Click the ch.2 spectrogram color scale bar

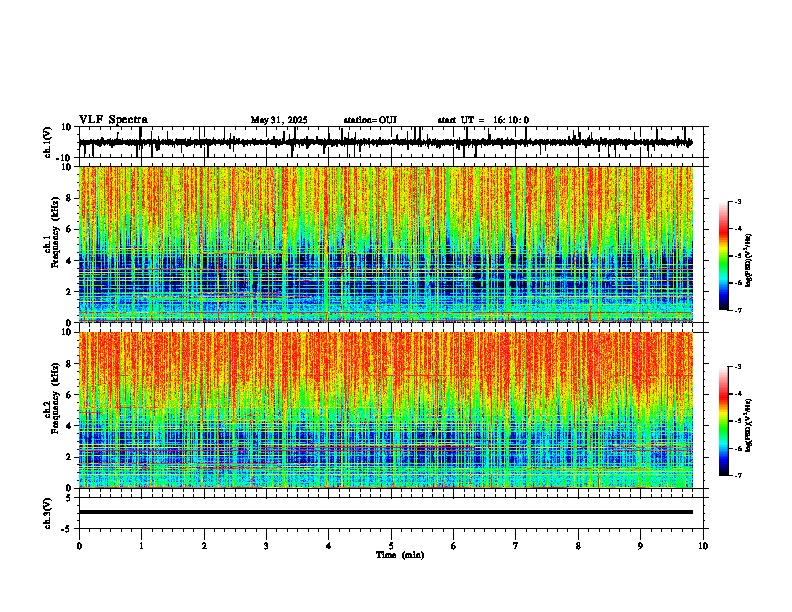724,421
